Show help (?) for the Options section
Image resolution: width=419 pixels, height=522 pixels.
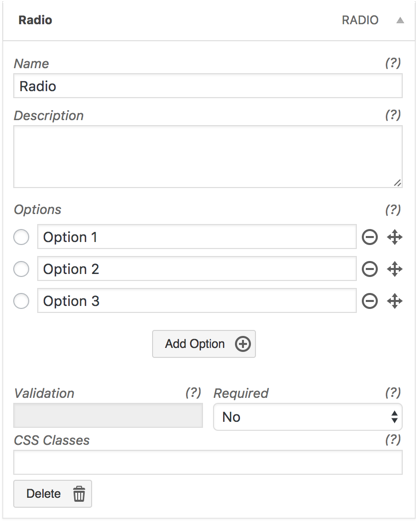coord(393,209)
